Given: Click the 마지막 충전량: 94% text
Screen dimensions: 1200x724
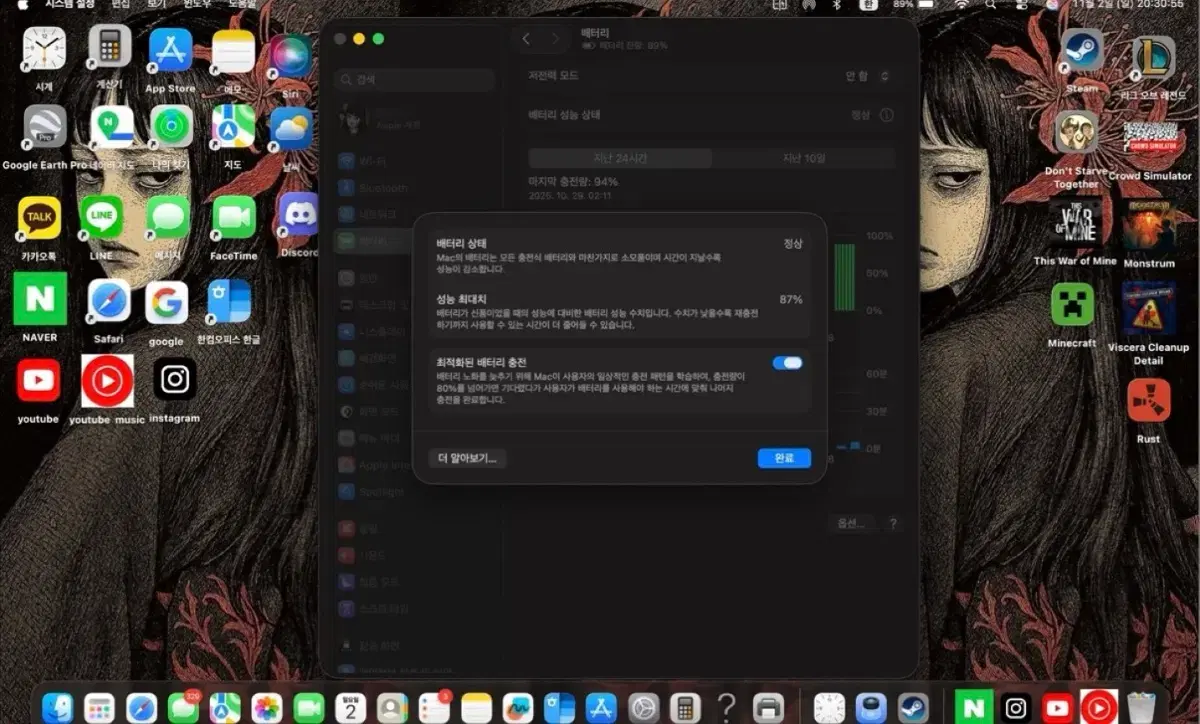Looking at the screenshot, I should (x=573, y=182).
